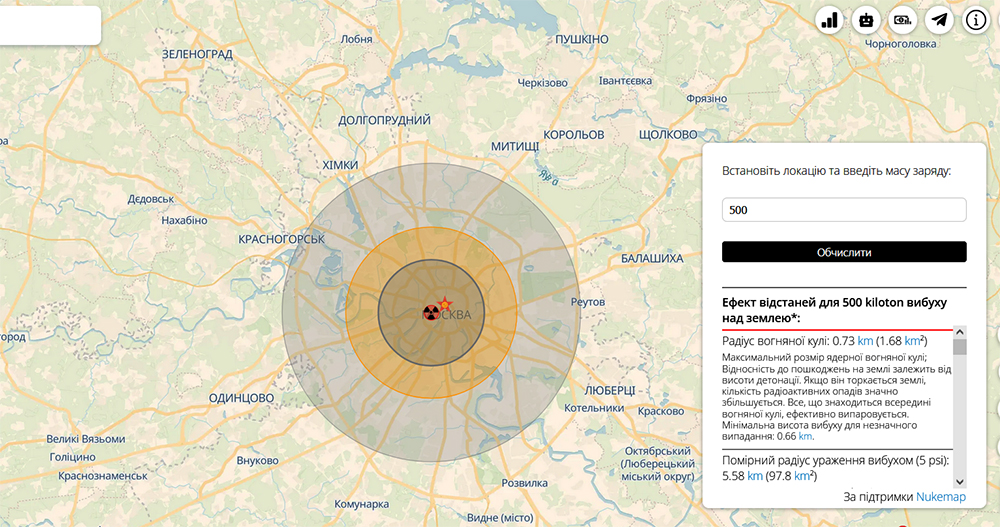Click the red star Moscow city marker

[445, 304]
